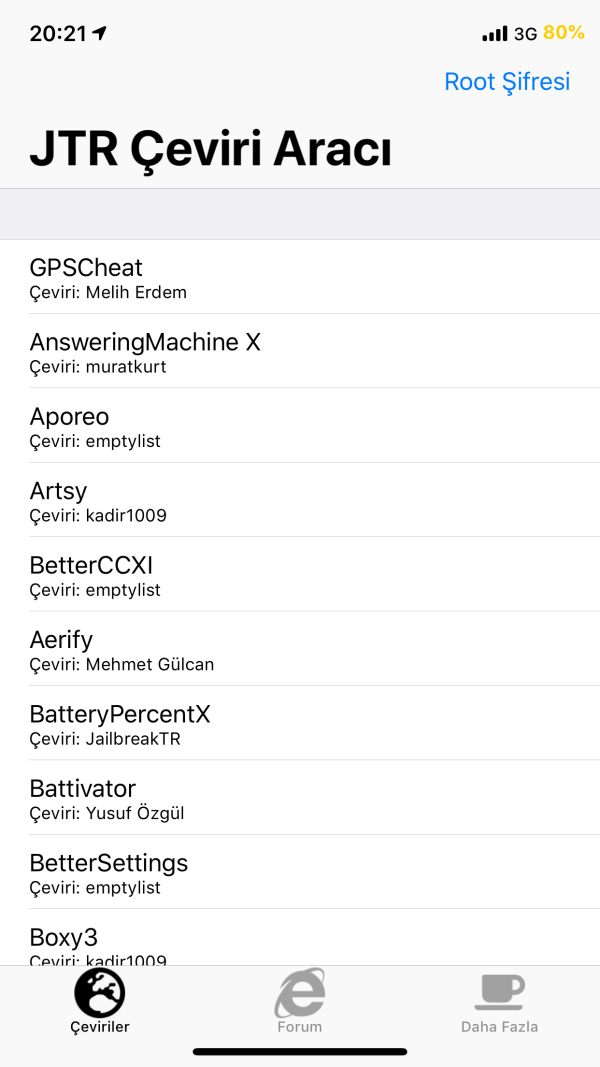Tap the Boxy3 list row
The image size is (600, 1067).
tap(300, 942)
